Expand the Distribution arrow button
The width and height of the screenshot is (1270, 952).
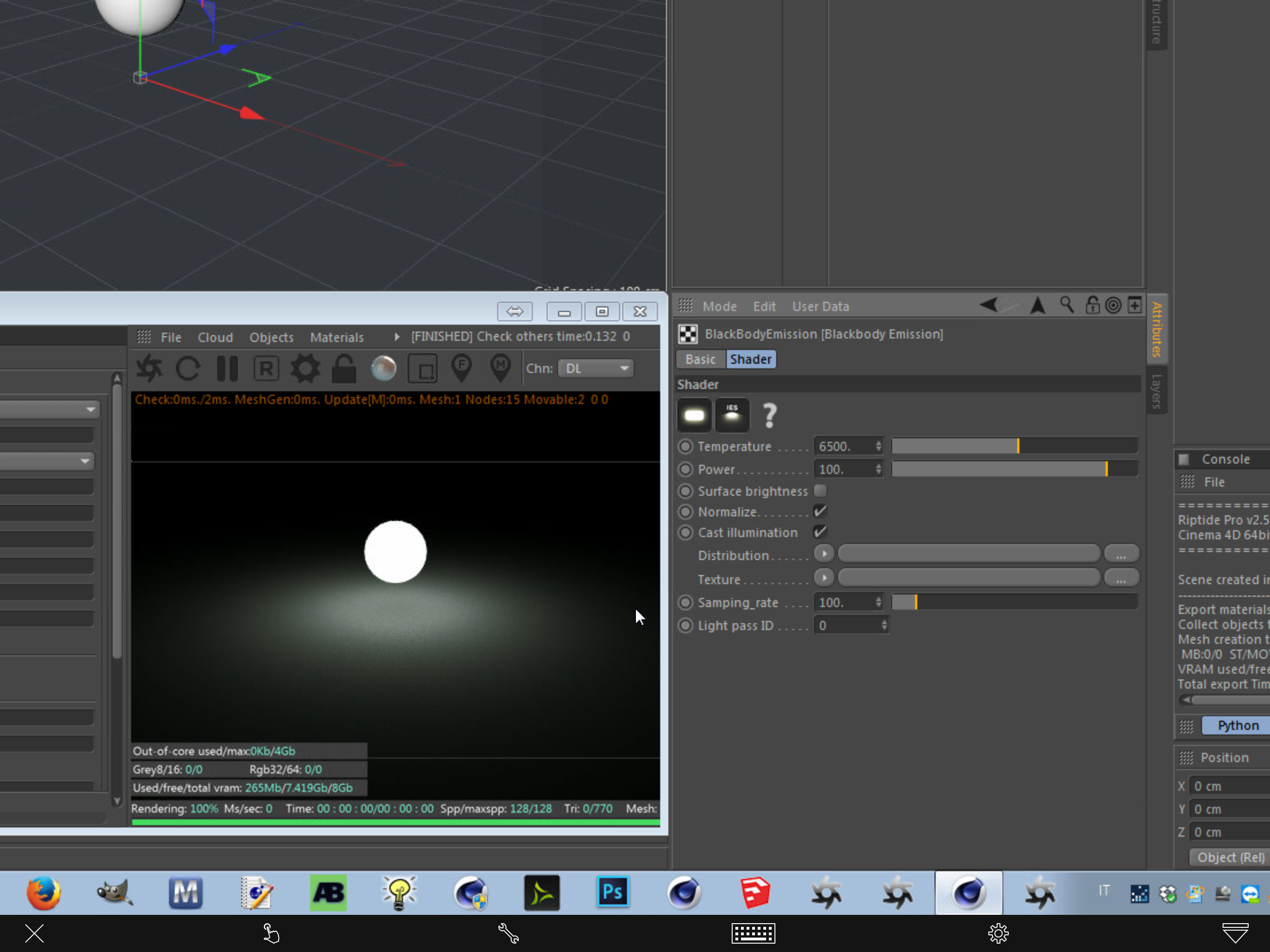click(824, 554)
